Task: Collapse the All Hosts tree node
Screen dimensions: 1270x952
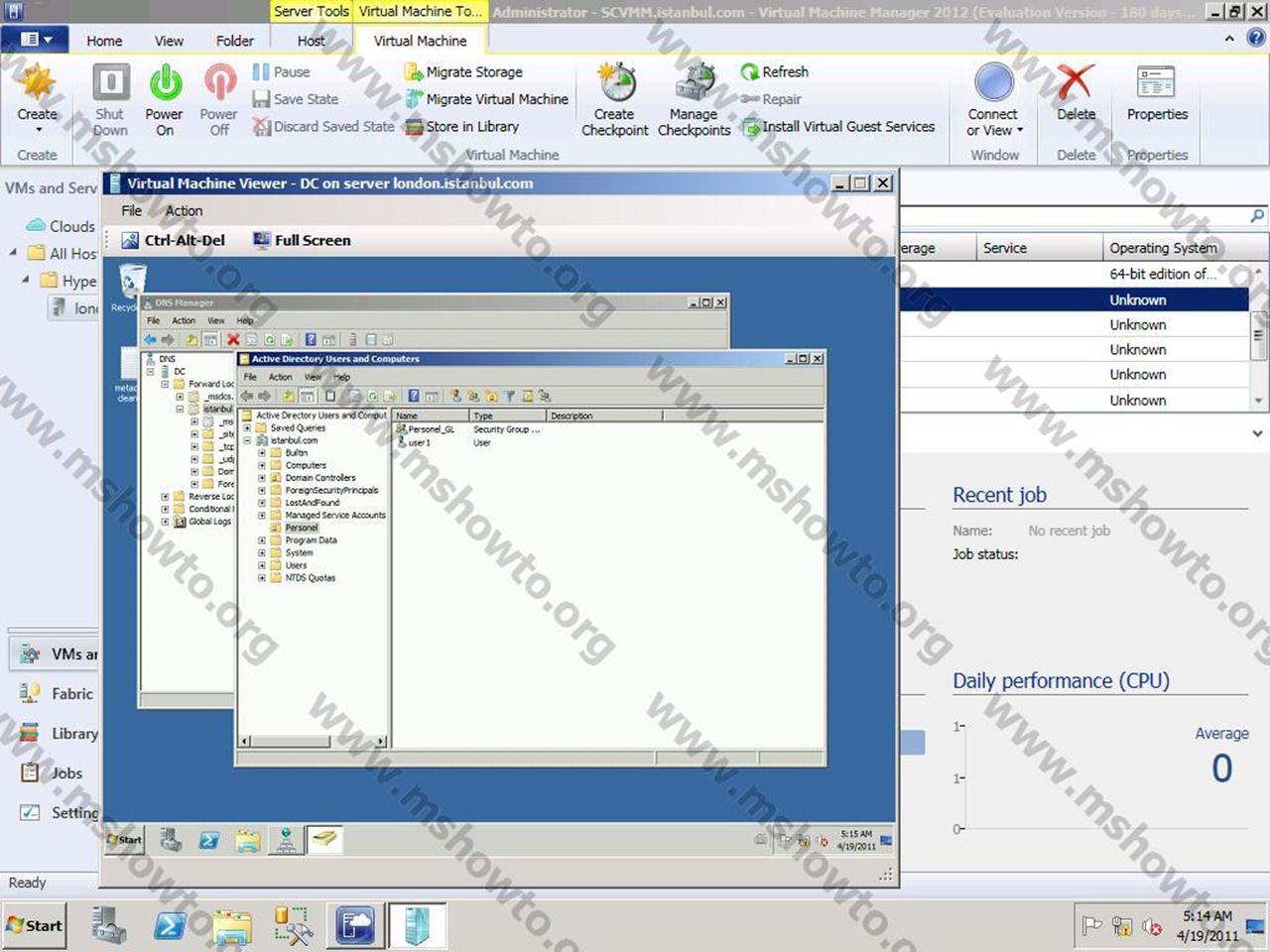Action: [x=13, y=253]
